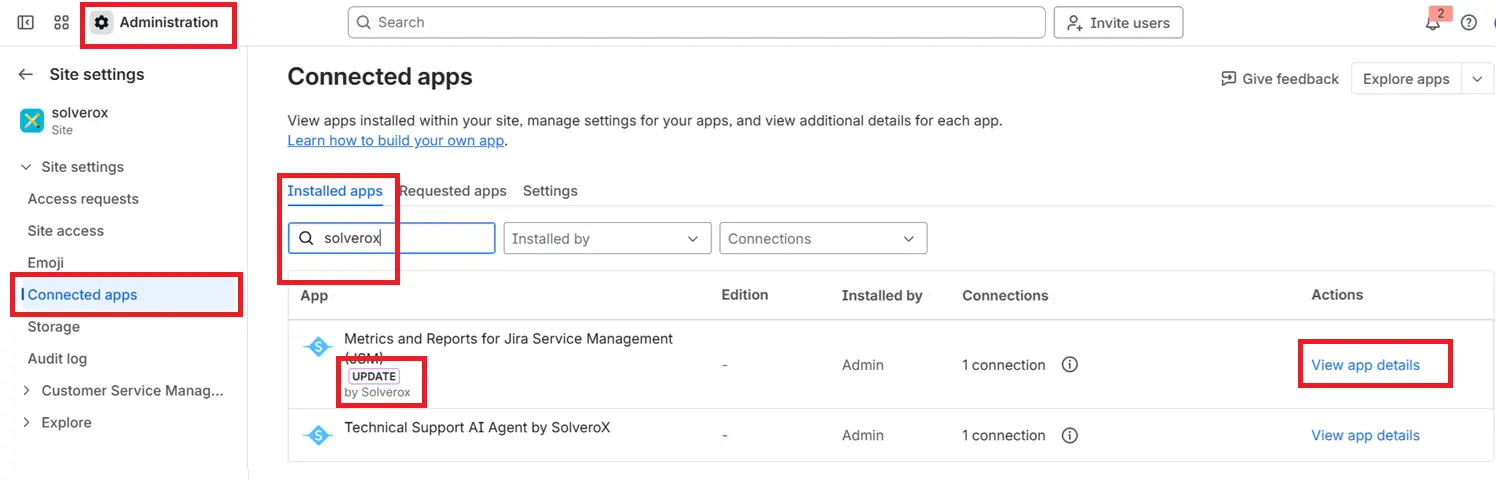Click the Actions column header
Image resolution: width=1496 pixels, height=480 pixels.
tap(1337, 295)
